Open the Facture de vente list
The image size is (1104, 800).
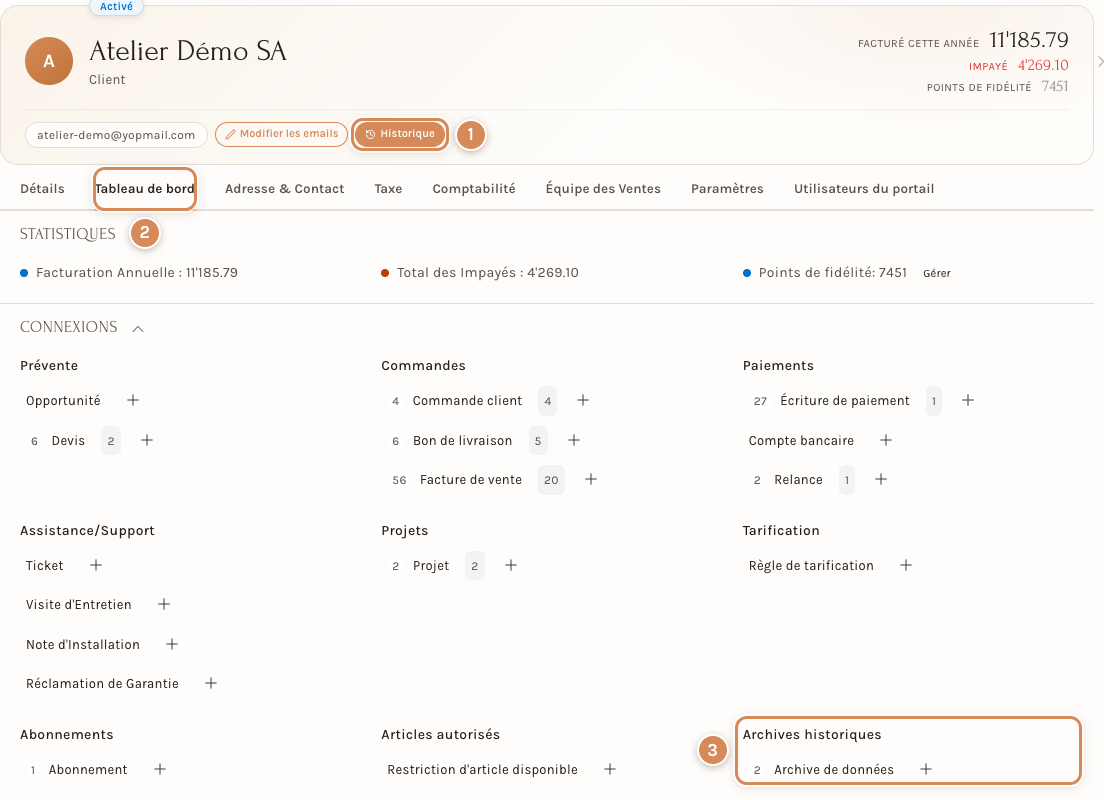point(471,480)
